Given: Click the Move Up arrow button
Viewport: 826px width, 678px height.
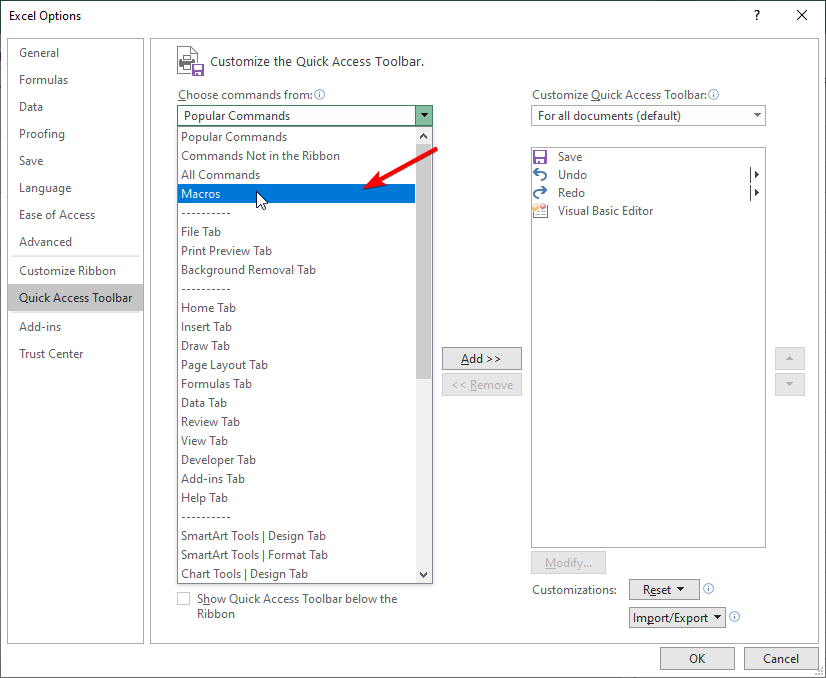Looking at the screenshot, I should (x=789, y=358).
